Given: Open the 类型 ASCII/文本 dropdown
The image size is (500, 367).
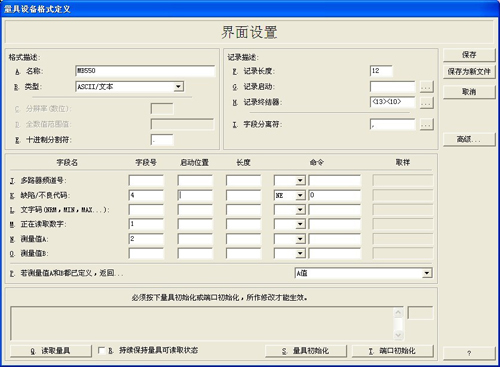Looking at the screenshot, I should 179,87.
